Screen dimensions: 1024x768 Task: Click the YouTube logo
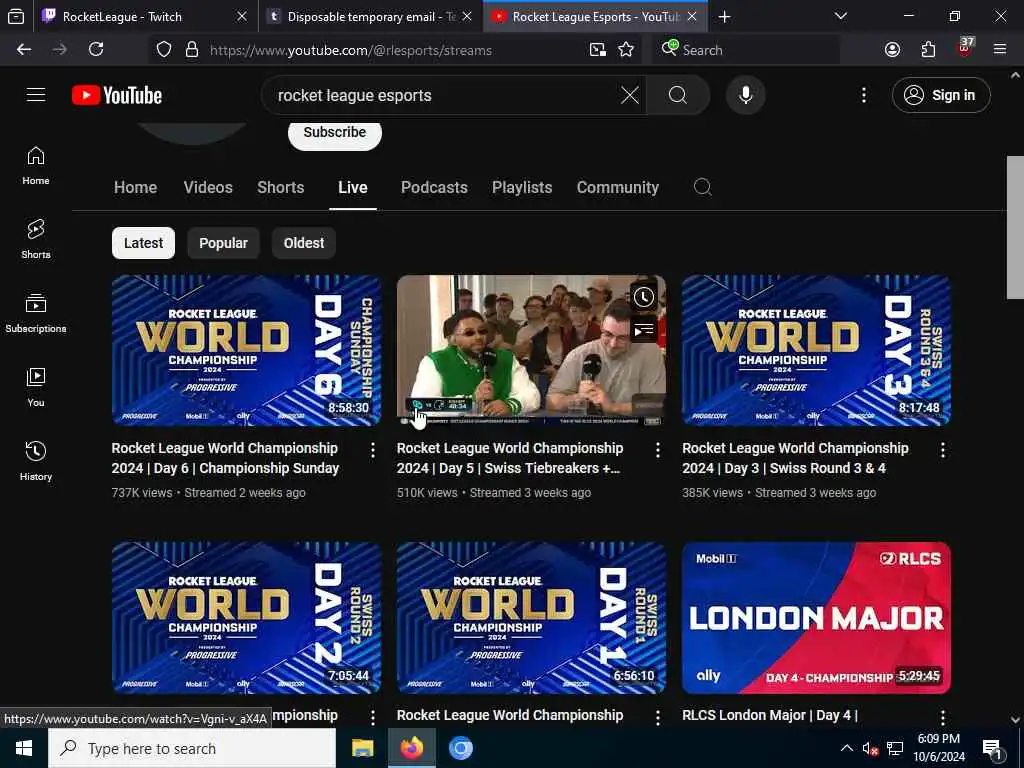point(117,95)
